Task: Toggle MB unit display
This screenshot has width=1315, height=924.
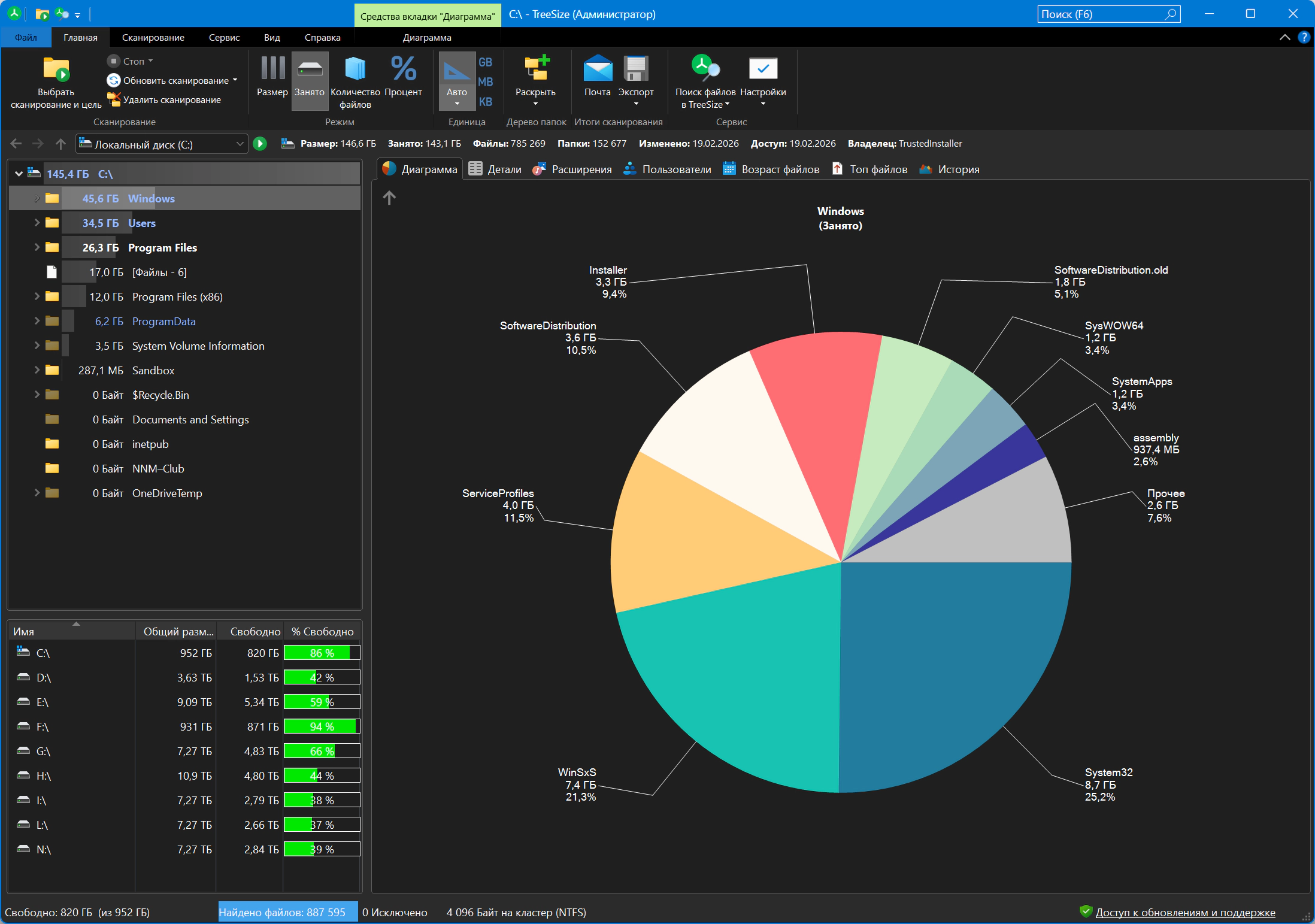Action: tap(485, 82)
